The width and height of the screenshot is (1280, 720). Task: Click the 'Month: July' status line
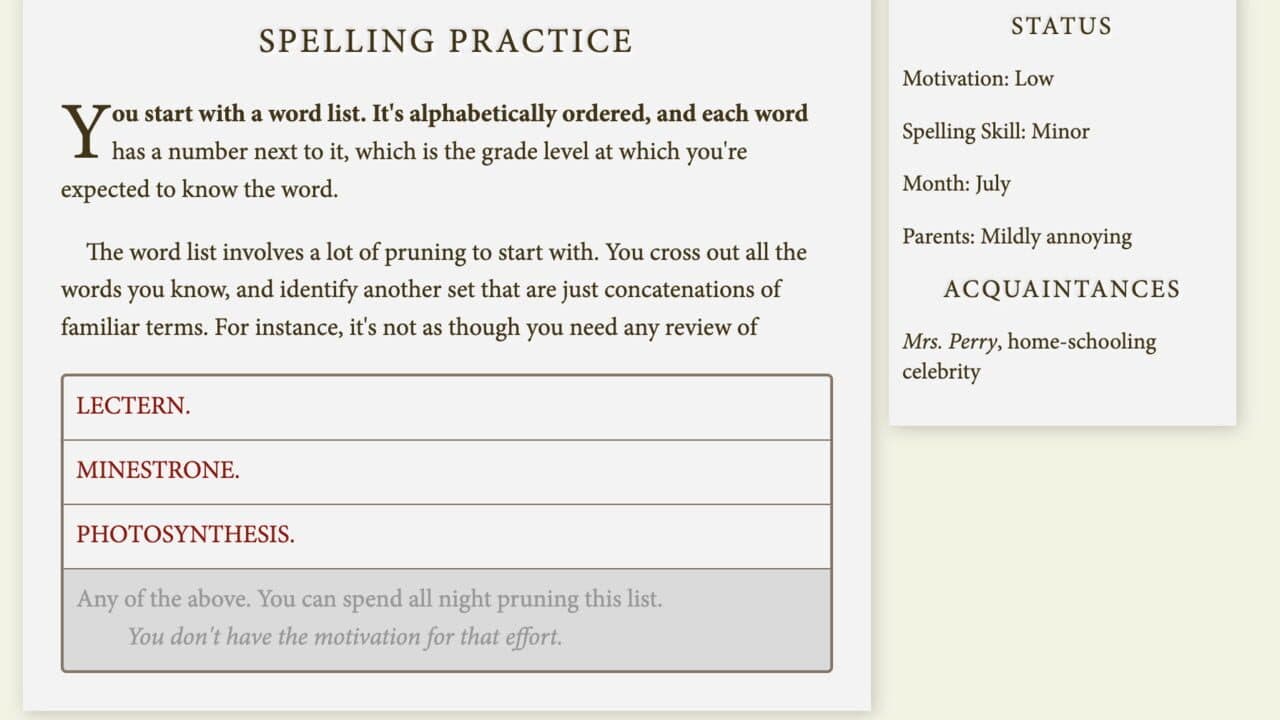point(956,184)
